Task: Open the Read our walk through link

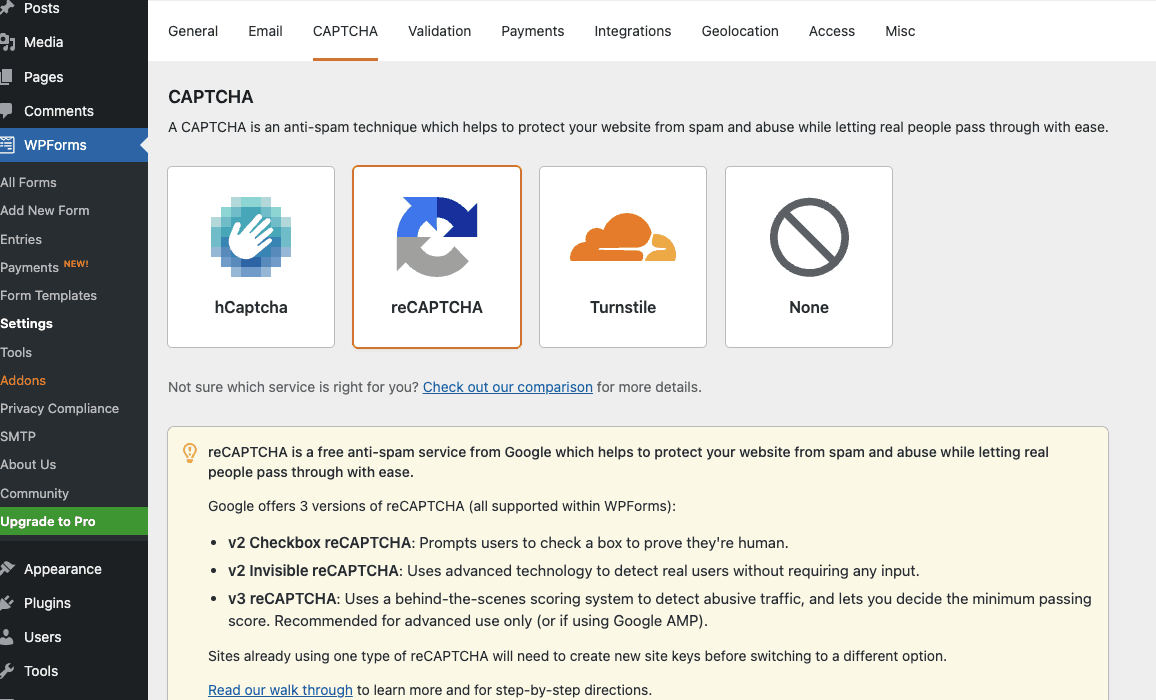Action: (x=280, y=690)
